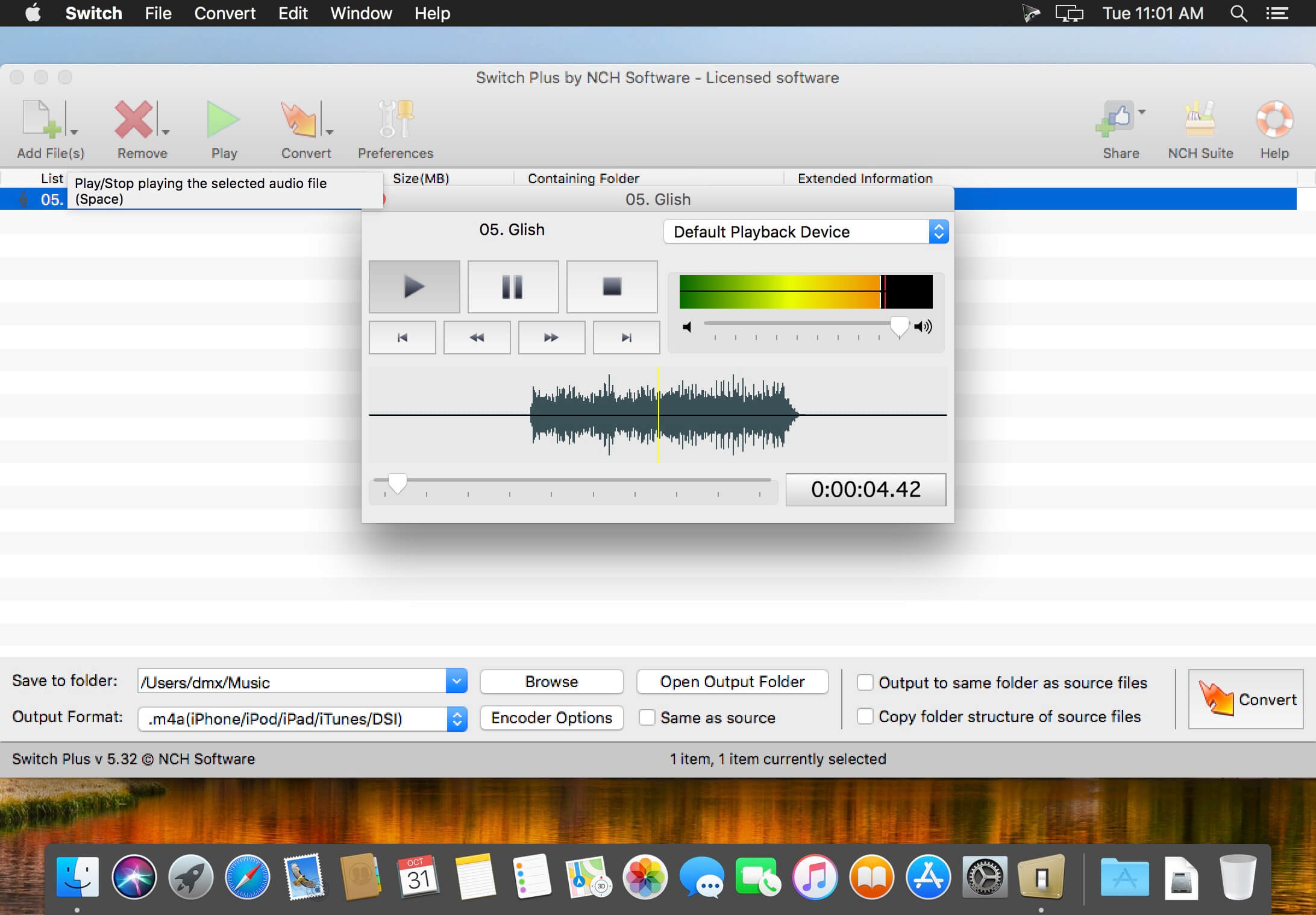Open the Convert menu in menu bar

pyautogui.click(x=225, y=13)
